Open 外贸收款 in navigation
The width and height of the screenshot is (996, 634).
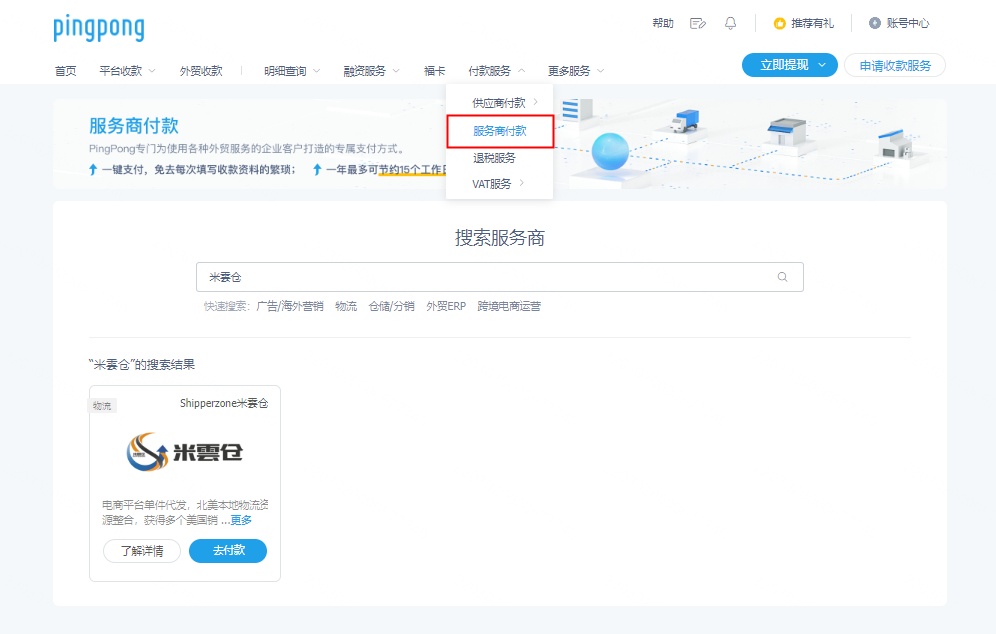[201, 71]
